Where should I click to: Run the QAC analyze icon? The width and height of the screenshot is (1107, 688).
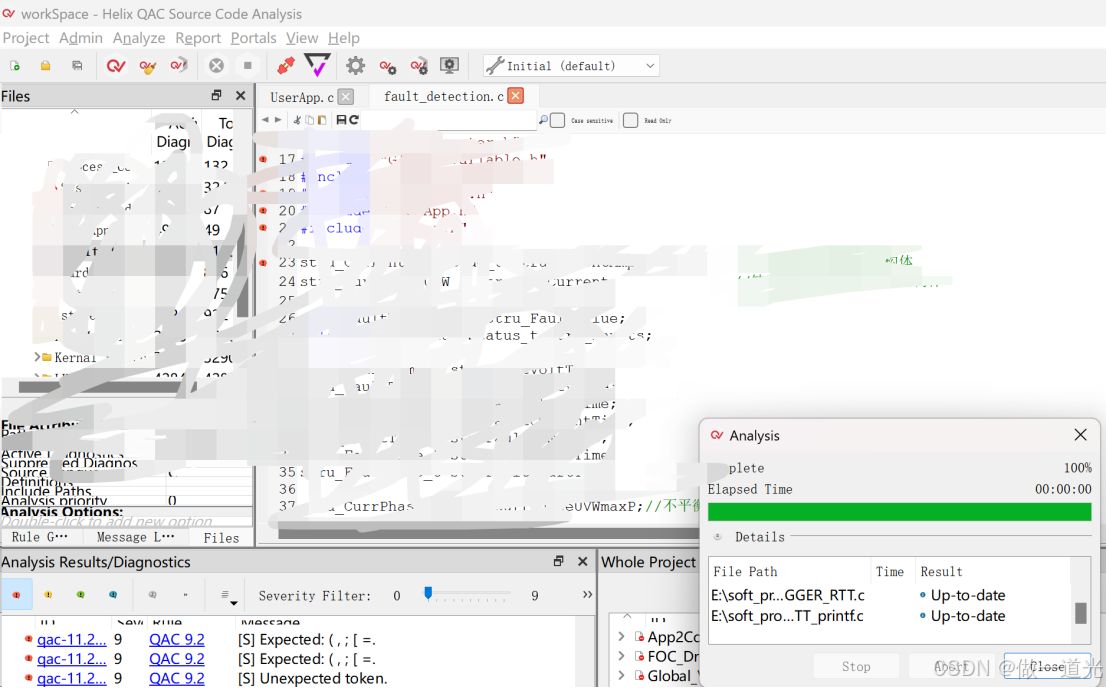pos(116,66)
